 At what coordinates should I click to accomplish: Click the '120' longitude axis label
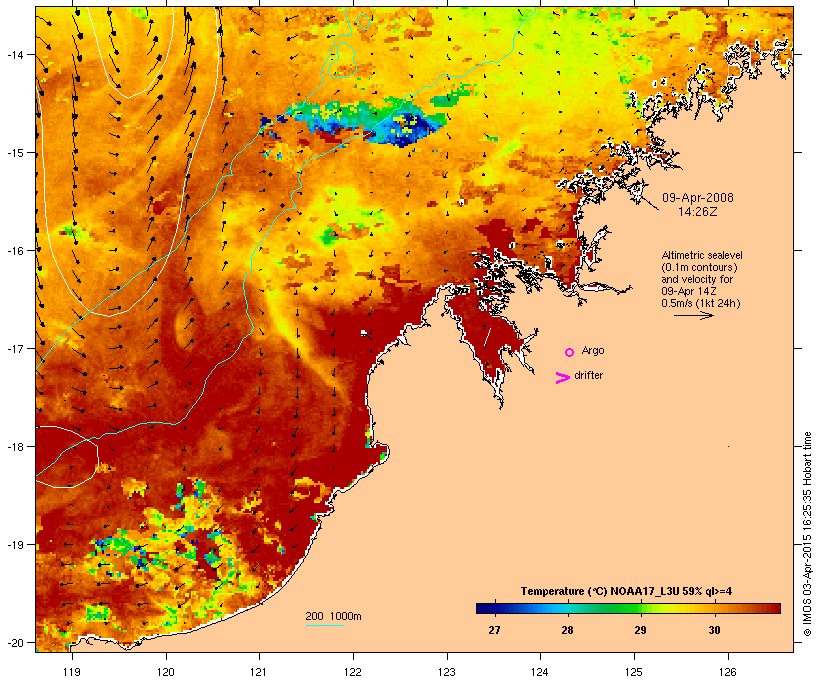(x=166, y=672)
